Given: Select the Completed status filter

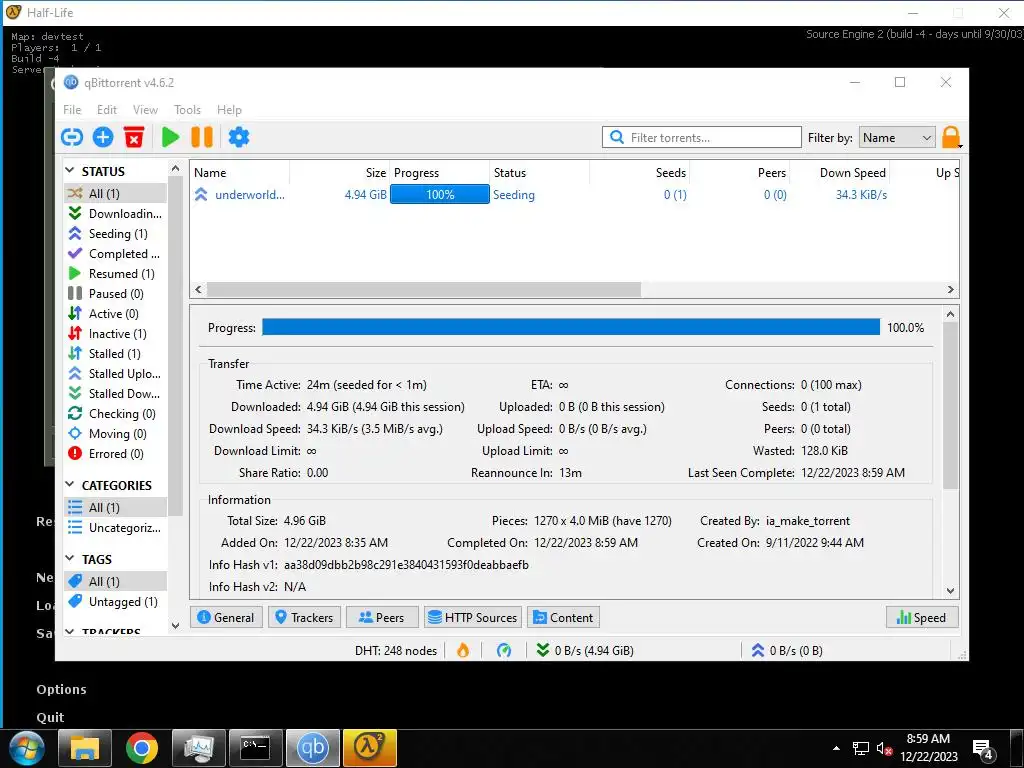Looking at the screenshot, I should 115,253.
